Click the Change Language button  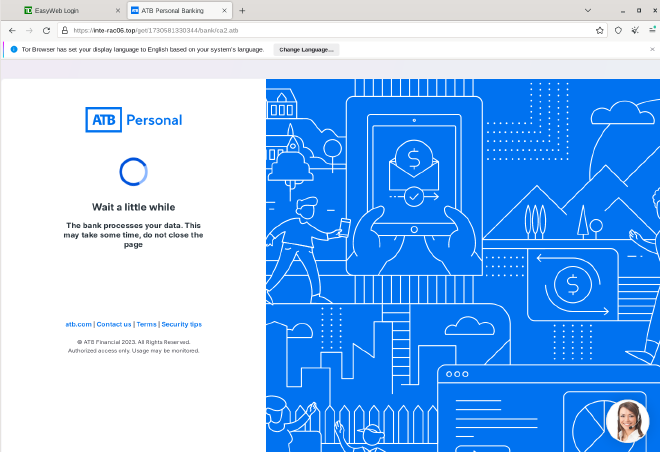(x=306, y=50)
